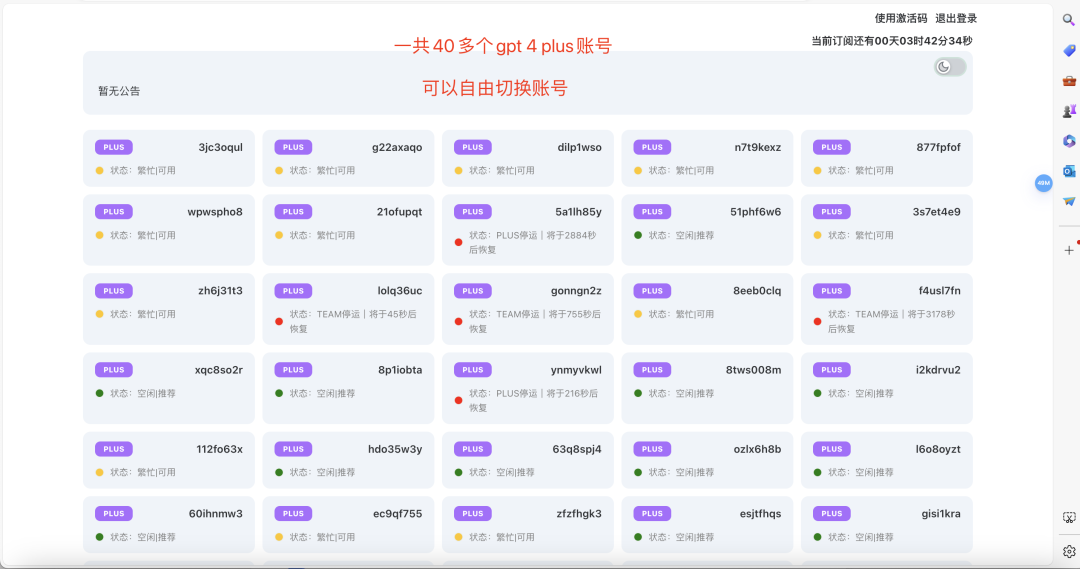The image size is (1080, 569).
Task: Pick account ec9qf755
Action: point(349,525)
